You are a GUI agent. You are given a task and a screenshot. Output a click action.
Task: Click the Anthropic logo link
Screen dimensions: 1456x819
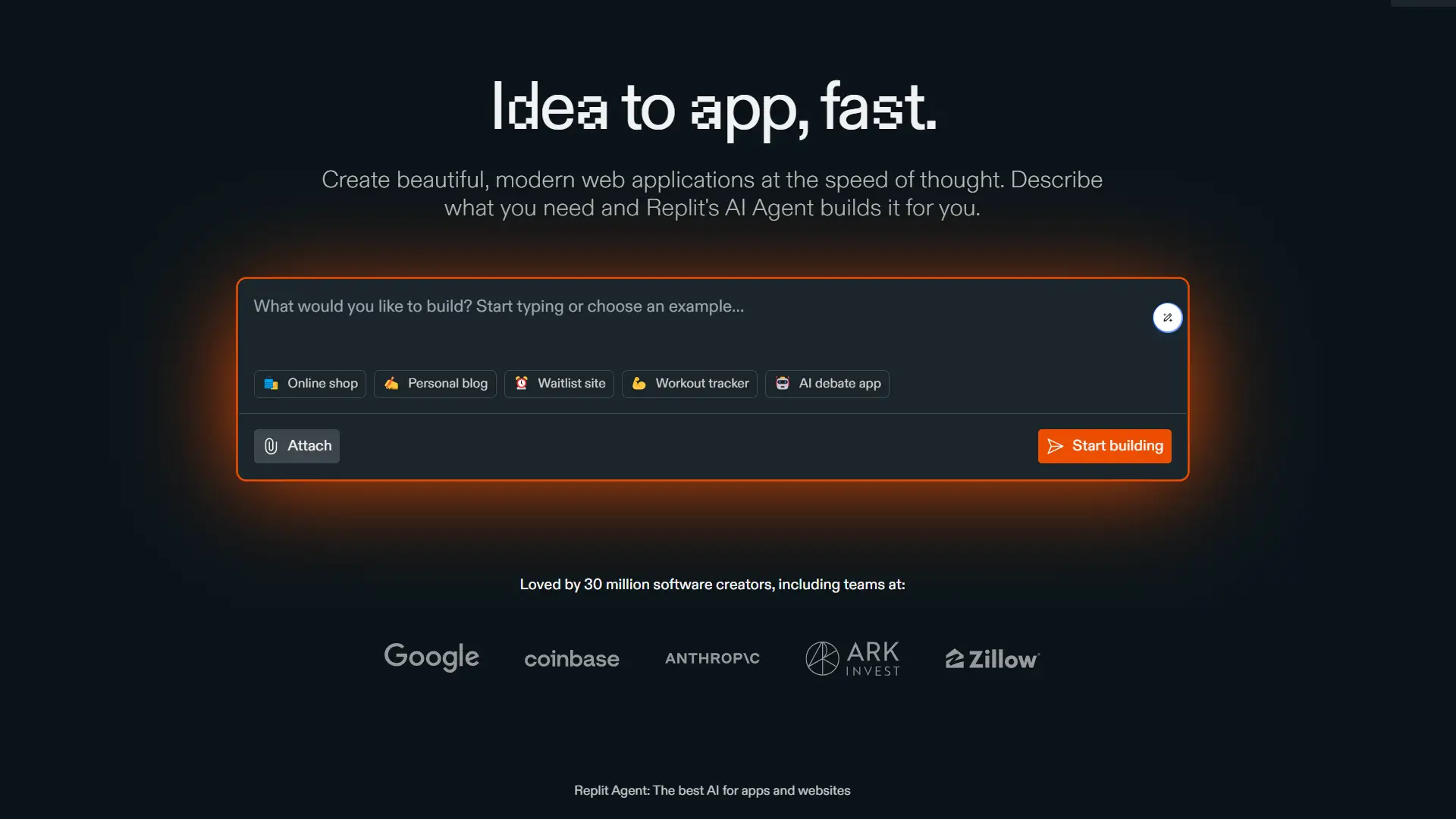pyautogui.click(x=713, y=658)
